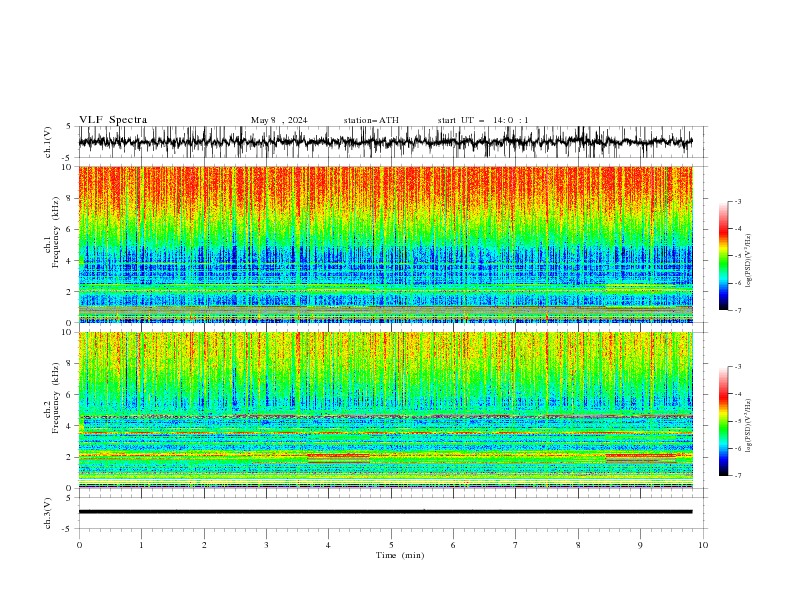Click inside the ch.1 spectrogram panel
792x612 pixels.
pos(385,244)
